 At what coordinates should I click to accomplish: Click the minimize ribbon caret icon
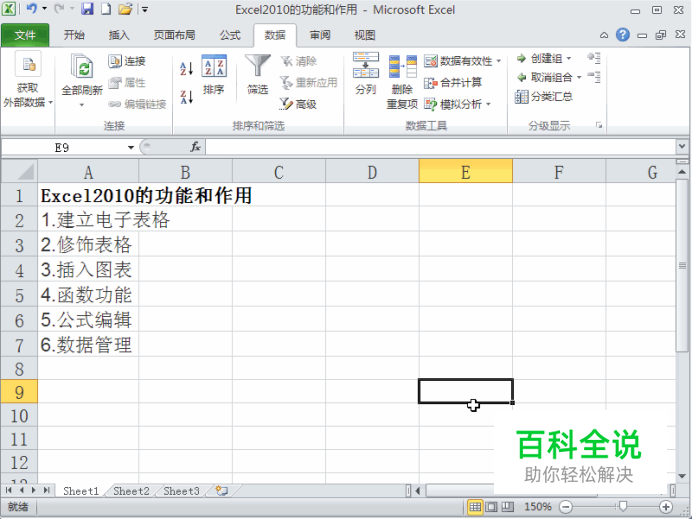pyautogui.click(x=604, y=35)
